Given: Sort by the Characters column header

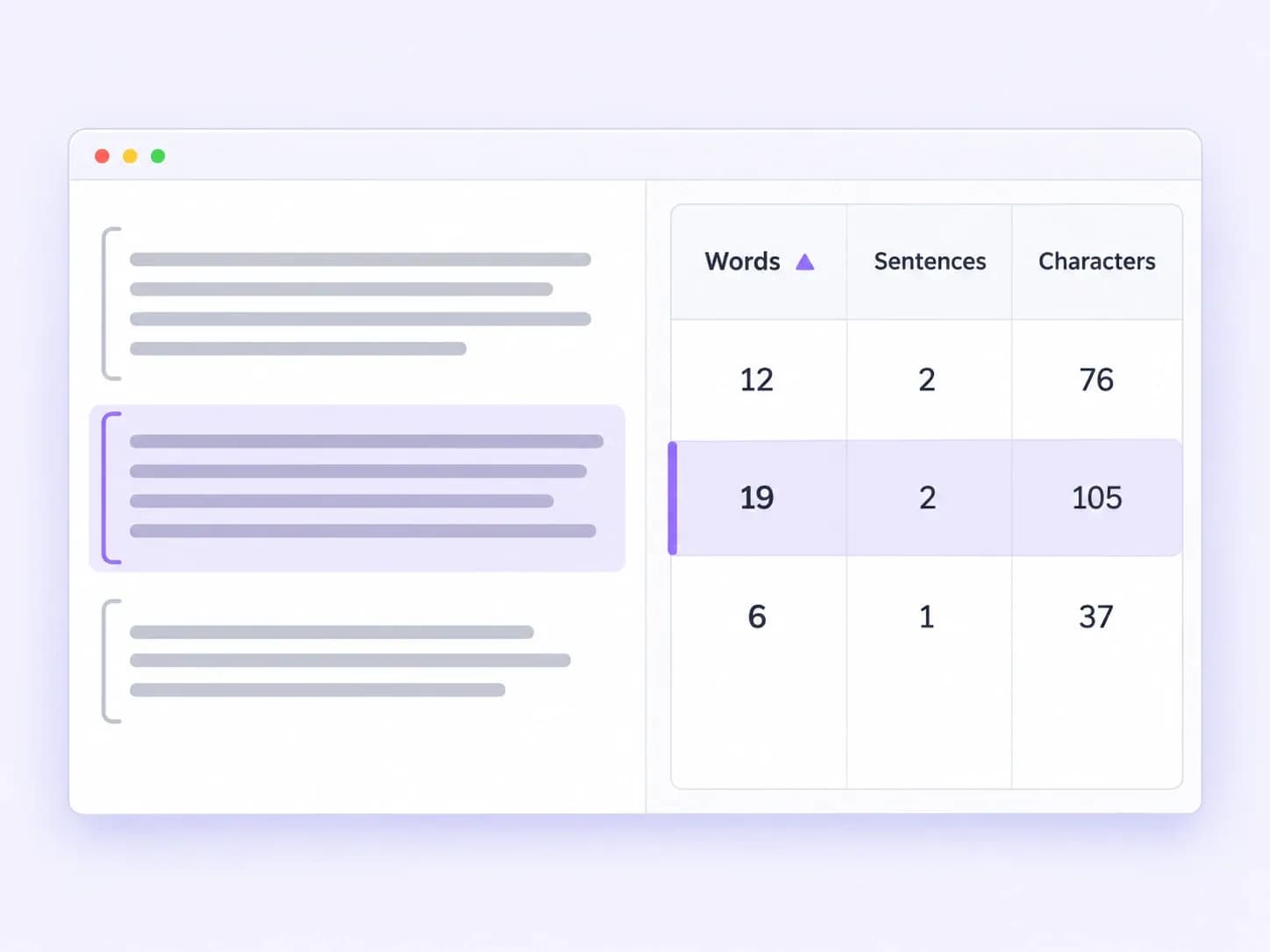Looking at the screenshot, I should [x=1096, y=261].
